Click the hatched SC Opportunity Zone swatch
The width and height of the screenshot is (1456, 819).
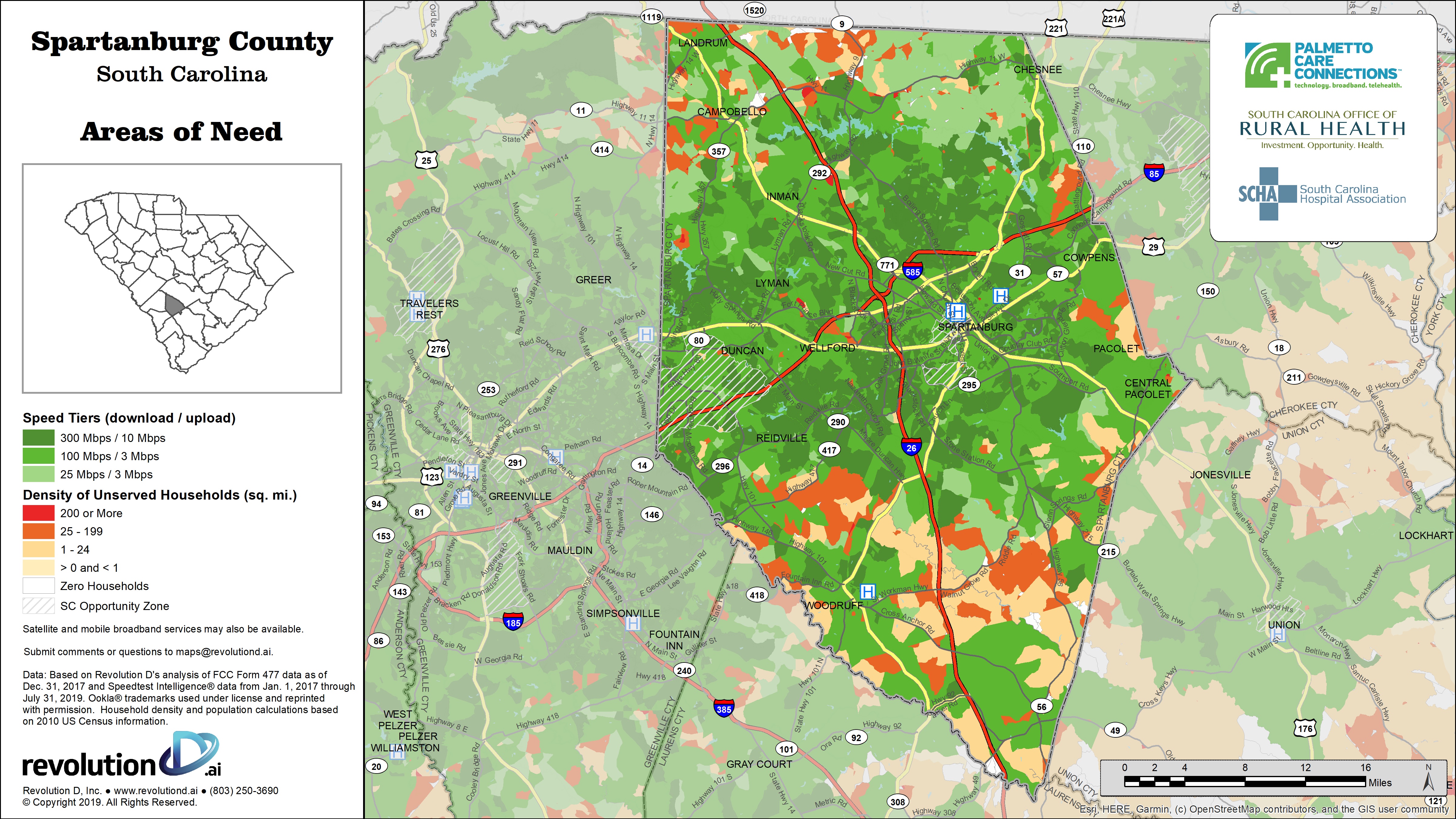point(39,605)
